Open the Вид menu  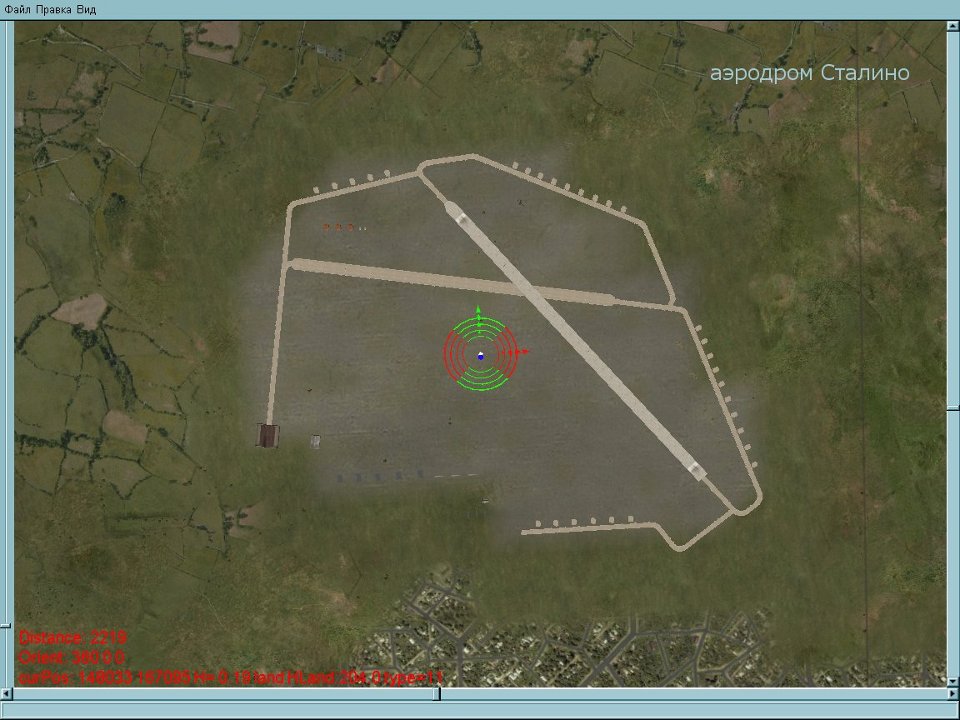click(86, 10)
